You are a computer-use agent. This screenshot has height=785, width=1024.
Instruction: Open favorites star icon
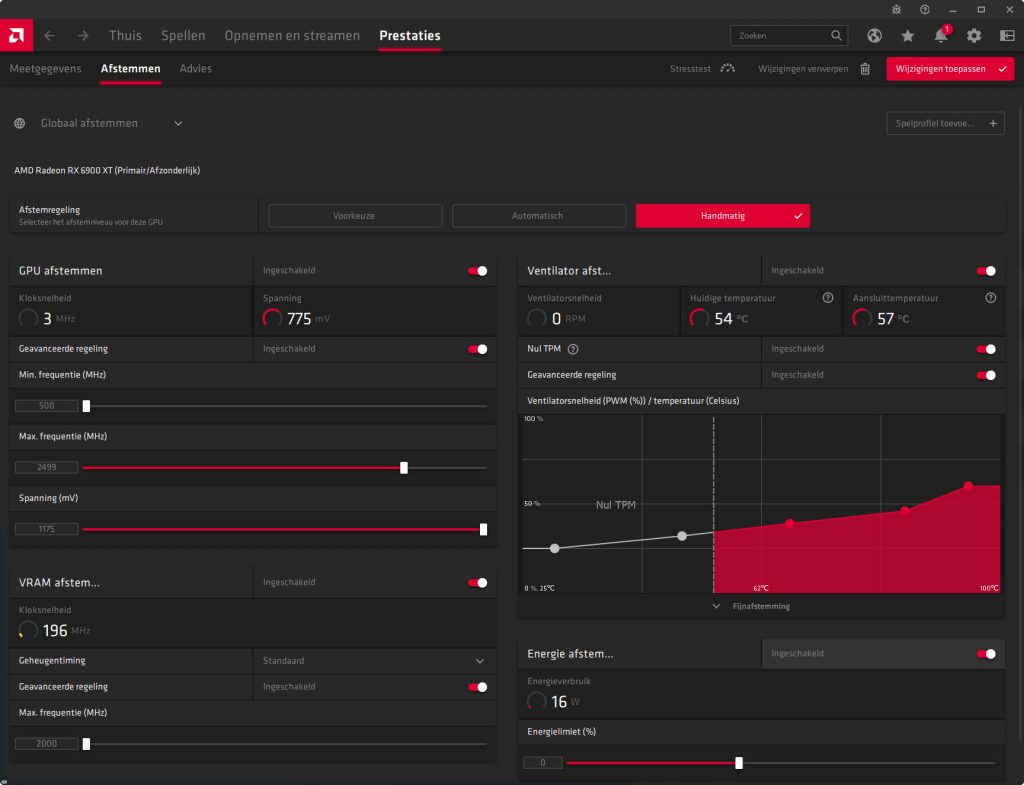point(907,35)
